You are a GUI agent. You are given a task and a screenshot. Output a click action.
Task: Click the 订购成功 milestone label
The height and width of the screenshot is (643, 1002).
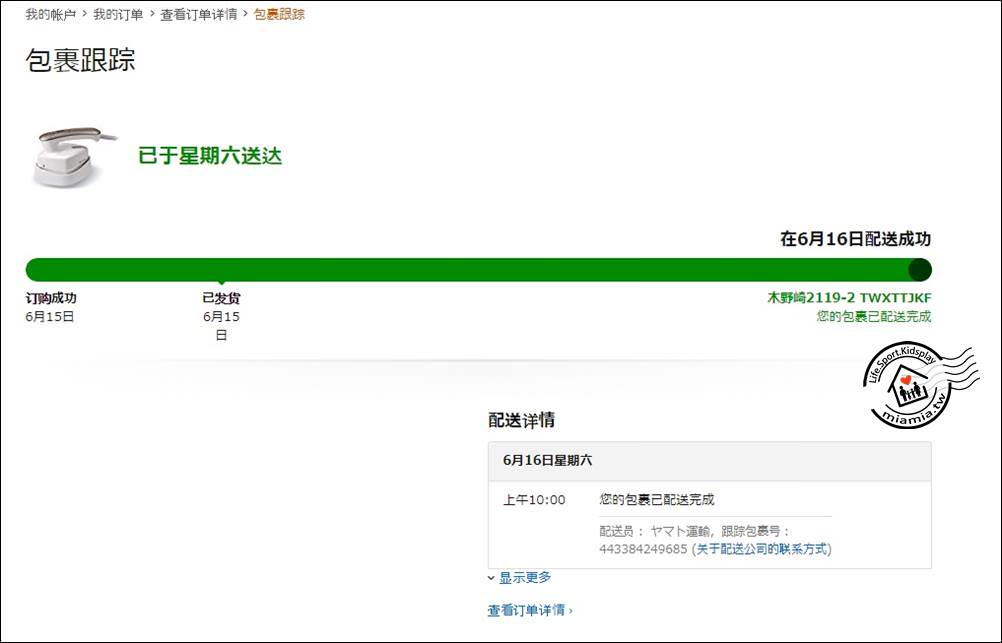click(x=50, y=298)
